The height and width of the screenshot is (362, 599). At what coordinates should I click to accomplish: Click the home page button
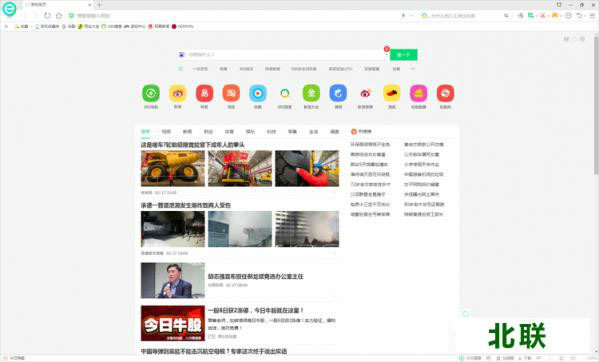[59, 16]
